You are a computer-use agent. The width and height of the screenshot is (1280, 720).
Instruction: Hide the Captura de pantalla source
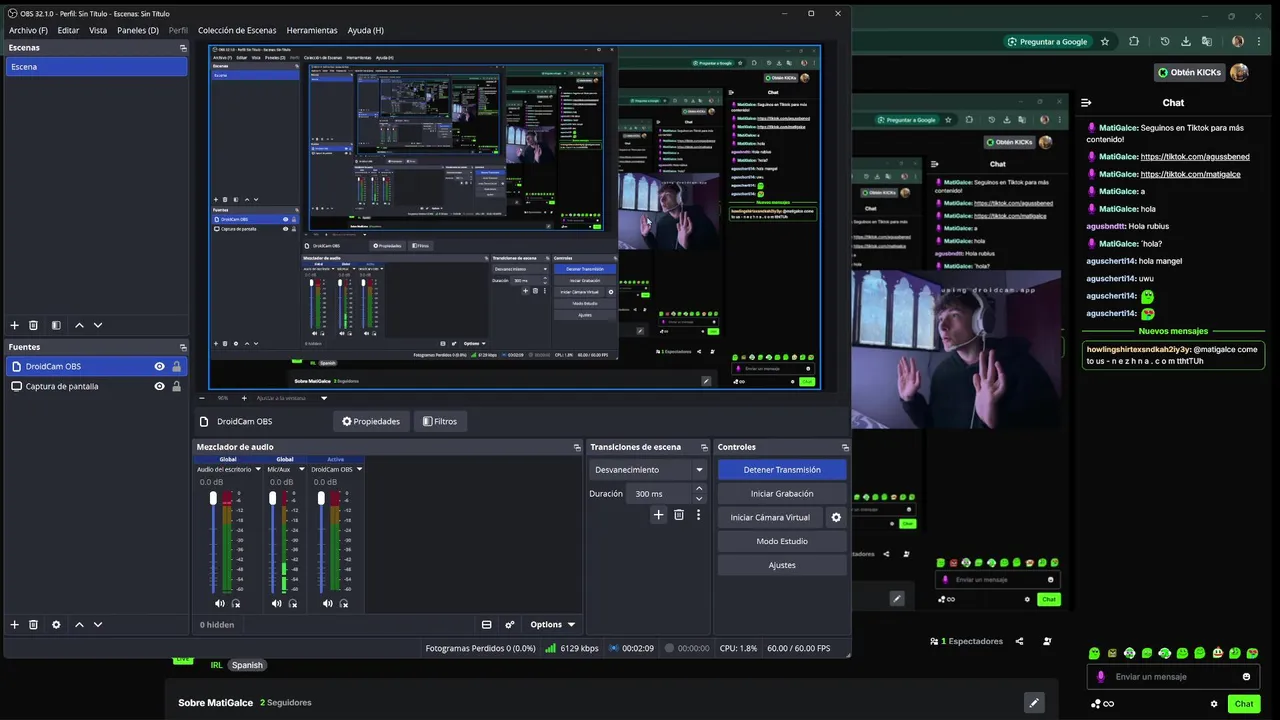[159, 386]
